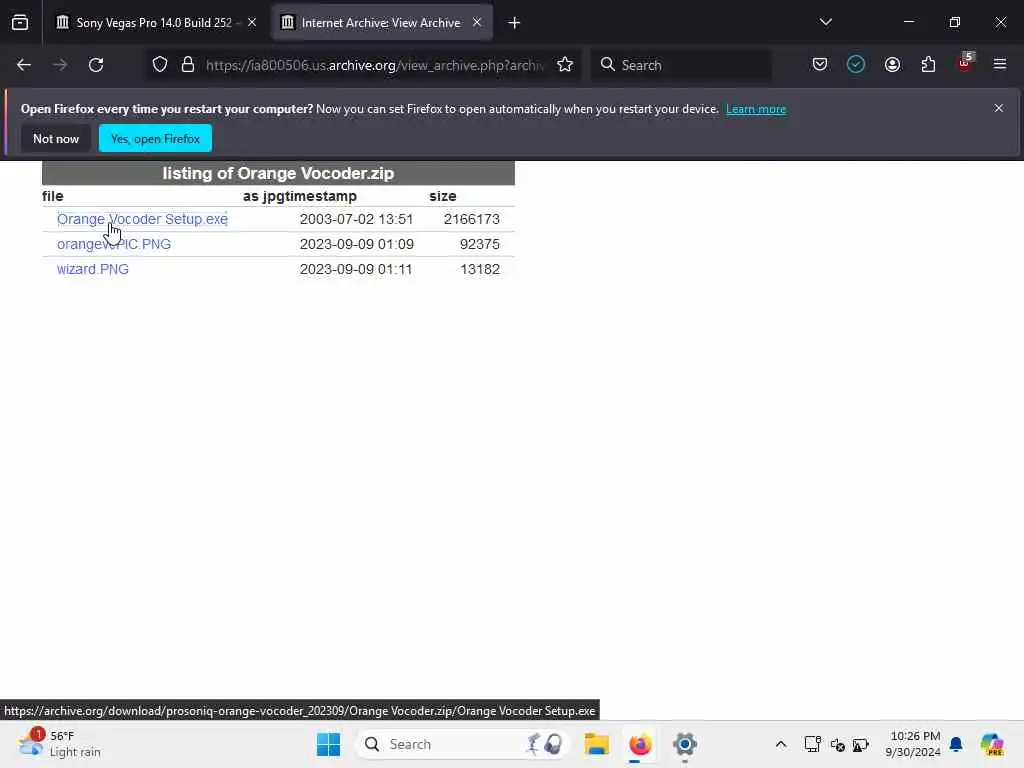Screen dimensions: 1024x768
Task: Choose the Not now button
Action: point(56,138)
